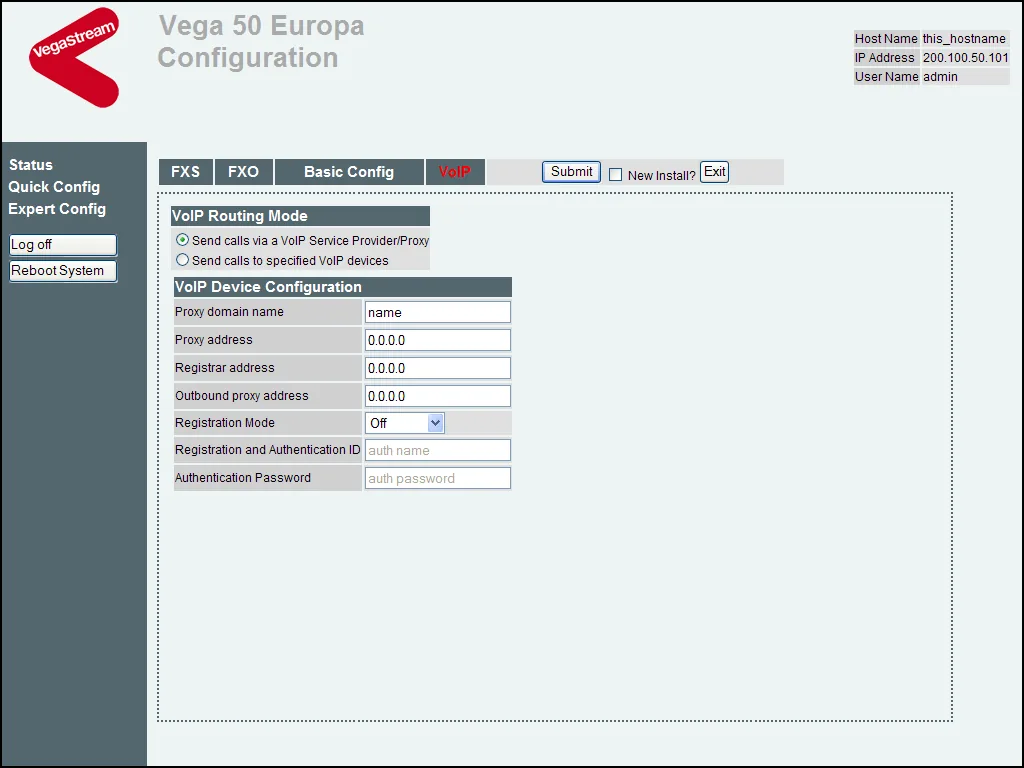Open the Basic Config tab
This screenshot has width=1024, height=768.
pos(349,172)
